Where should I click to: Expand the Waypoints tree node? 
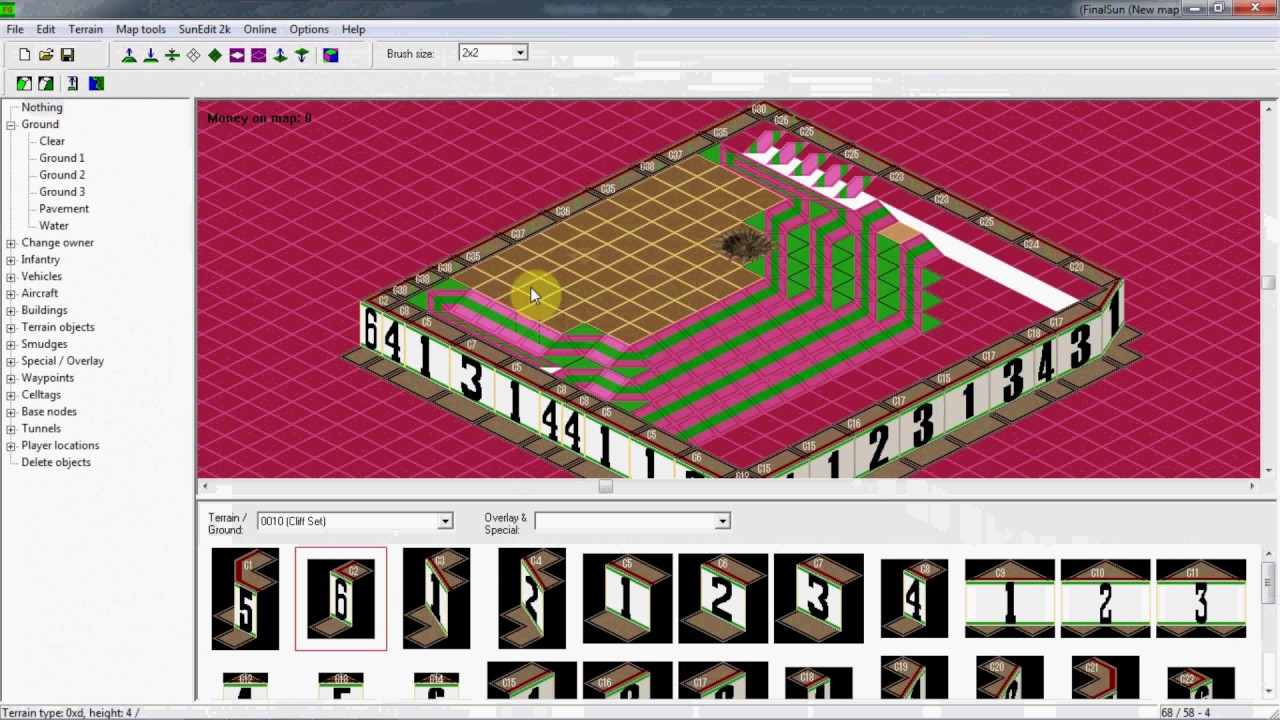11,379
